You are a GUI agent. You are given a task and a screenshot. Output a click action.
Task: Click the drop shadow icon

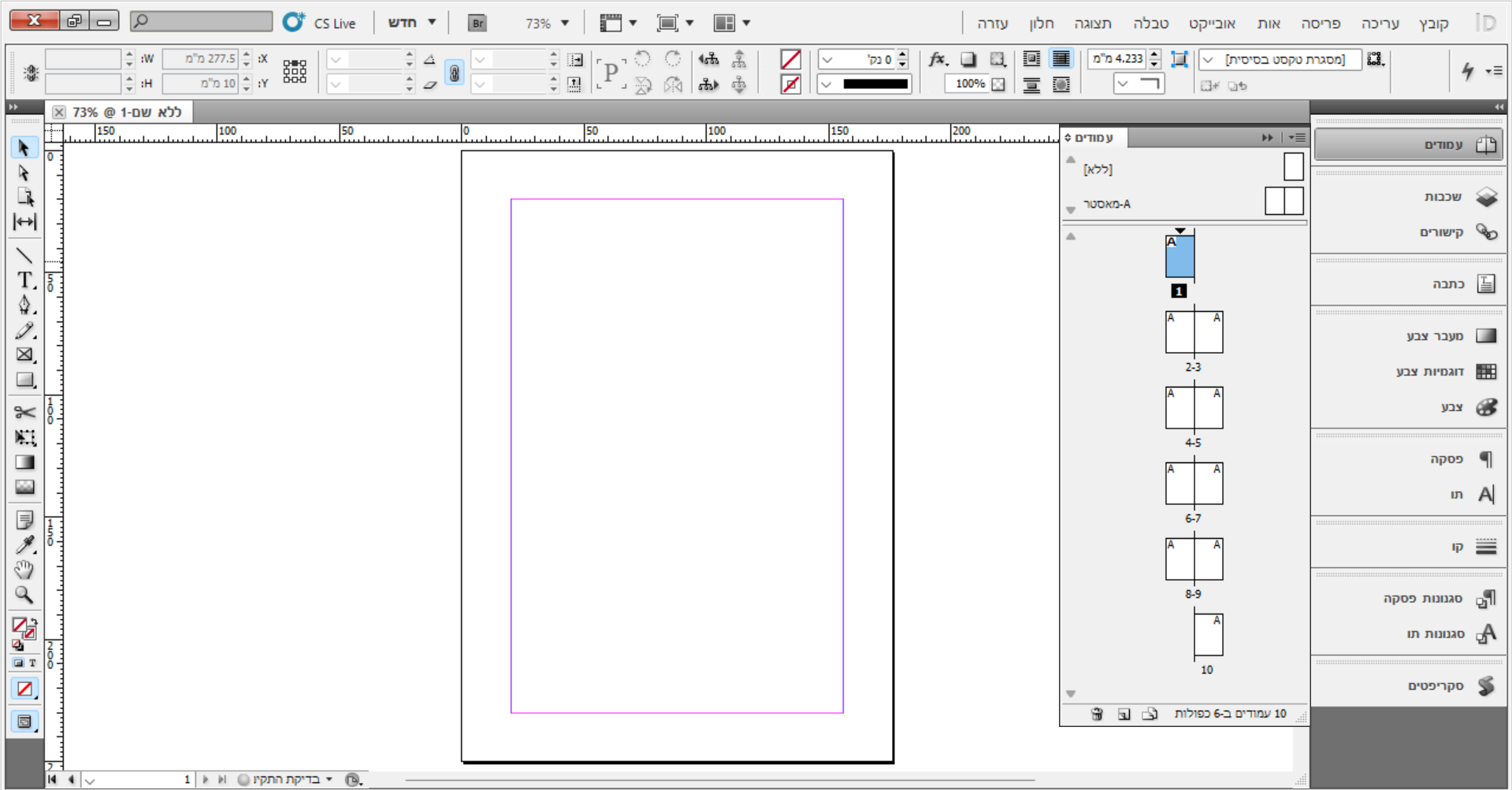(968, 59)
